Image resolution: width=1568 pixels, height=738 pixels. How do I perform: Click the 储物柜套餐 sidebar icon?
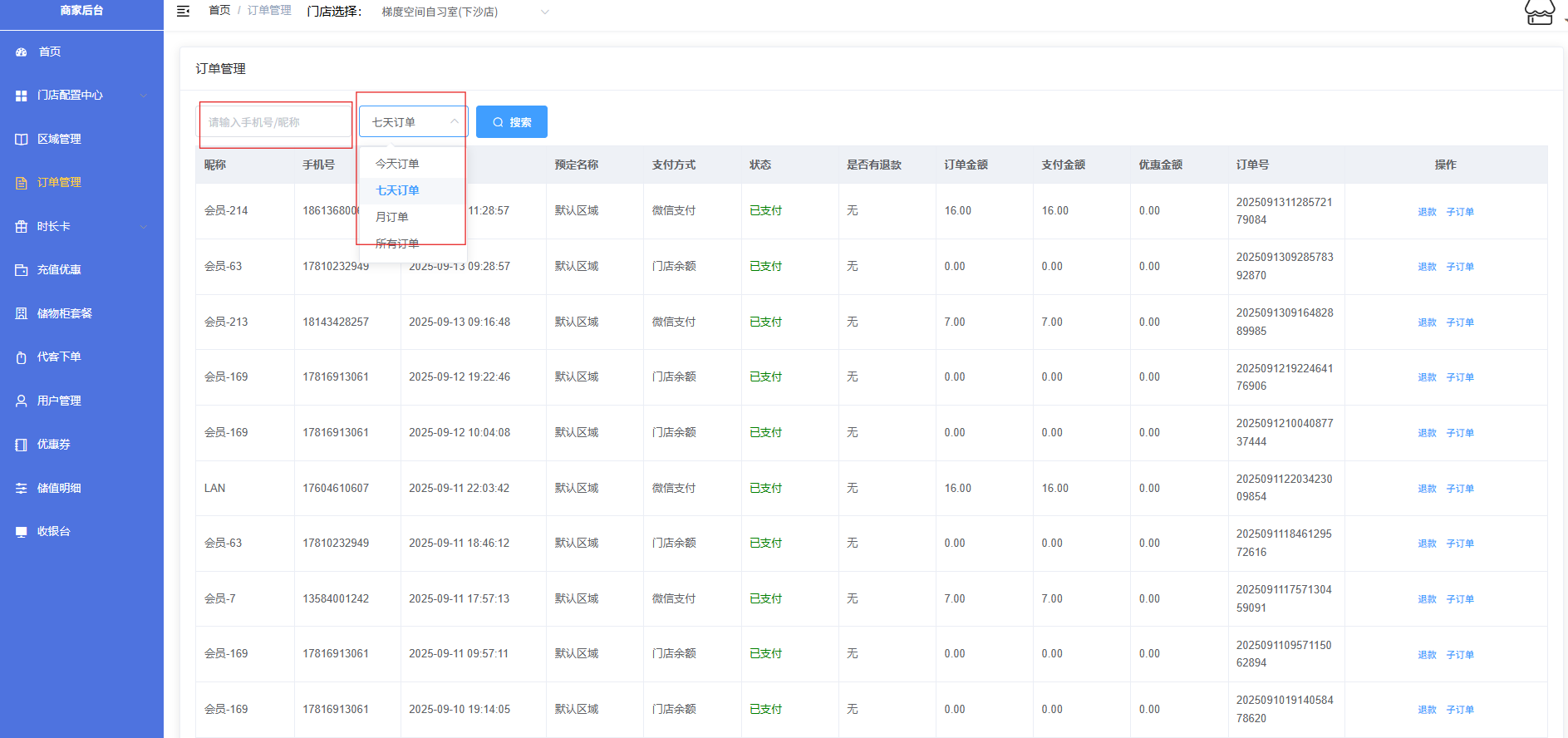[22, 313]
